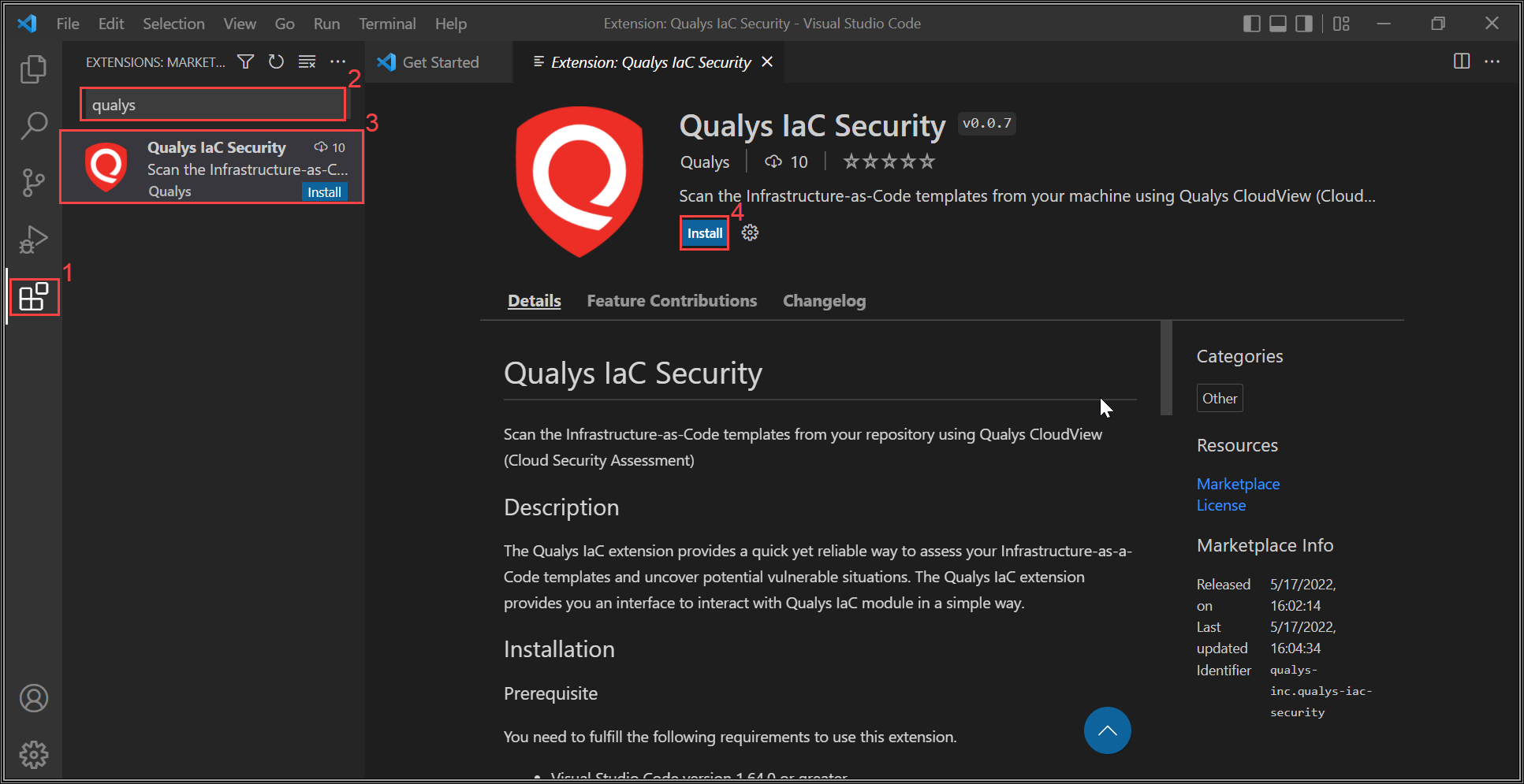The height and width of the screenshot is (784, 1524).
Task: Click the Categories heading
Action: click(x=1239, y=356)
